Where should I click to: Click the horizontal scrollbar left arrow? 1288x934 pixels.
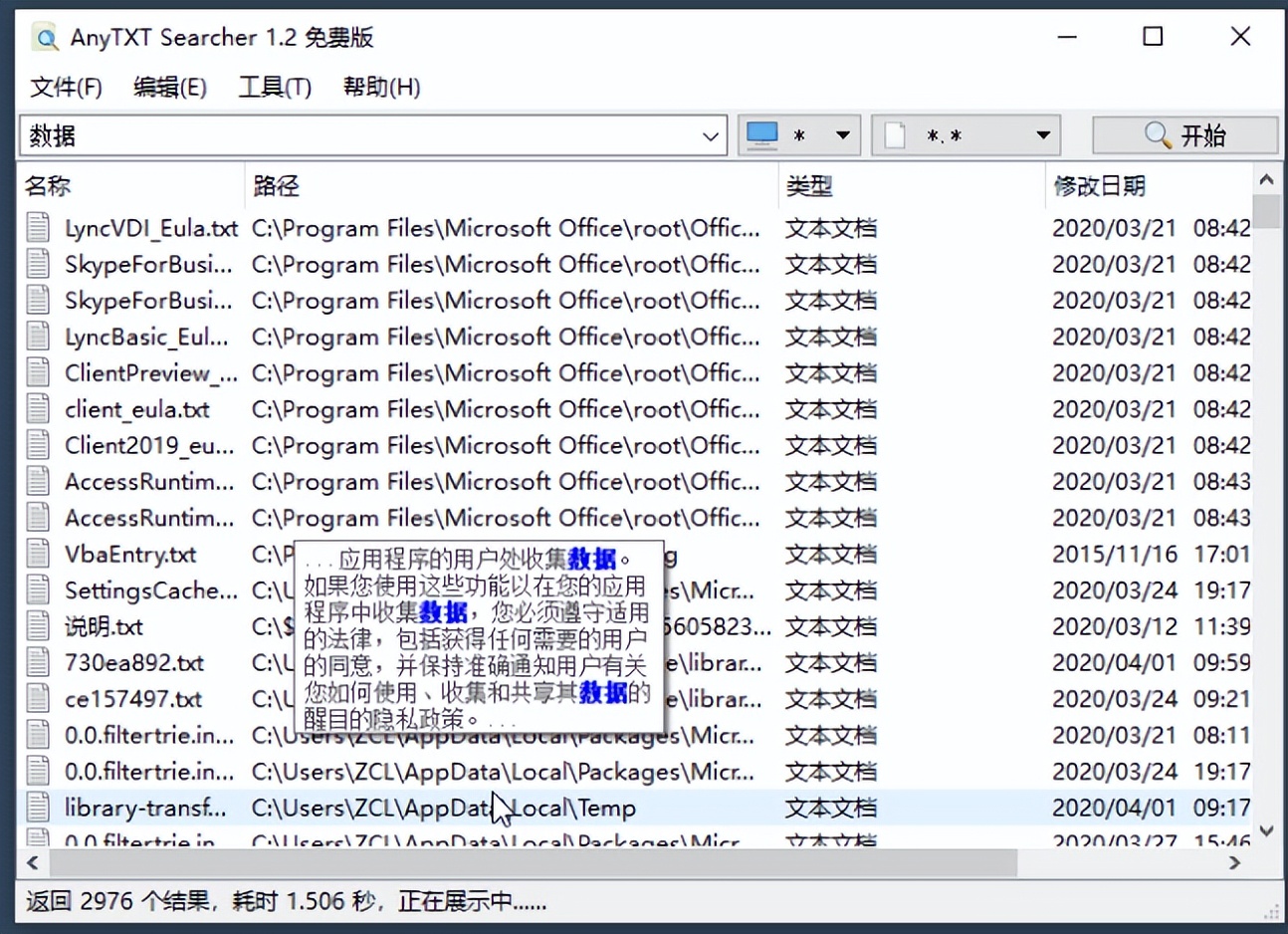(x=33, y=863)
